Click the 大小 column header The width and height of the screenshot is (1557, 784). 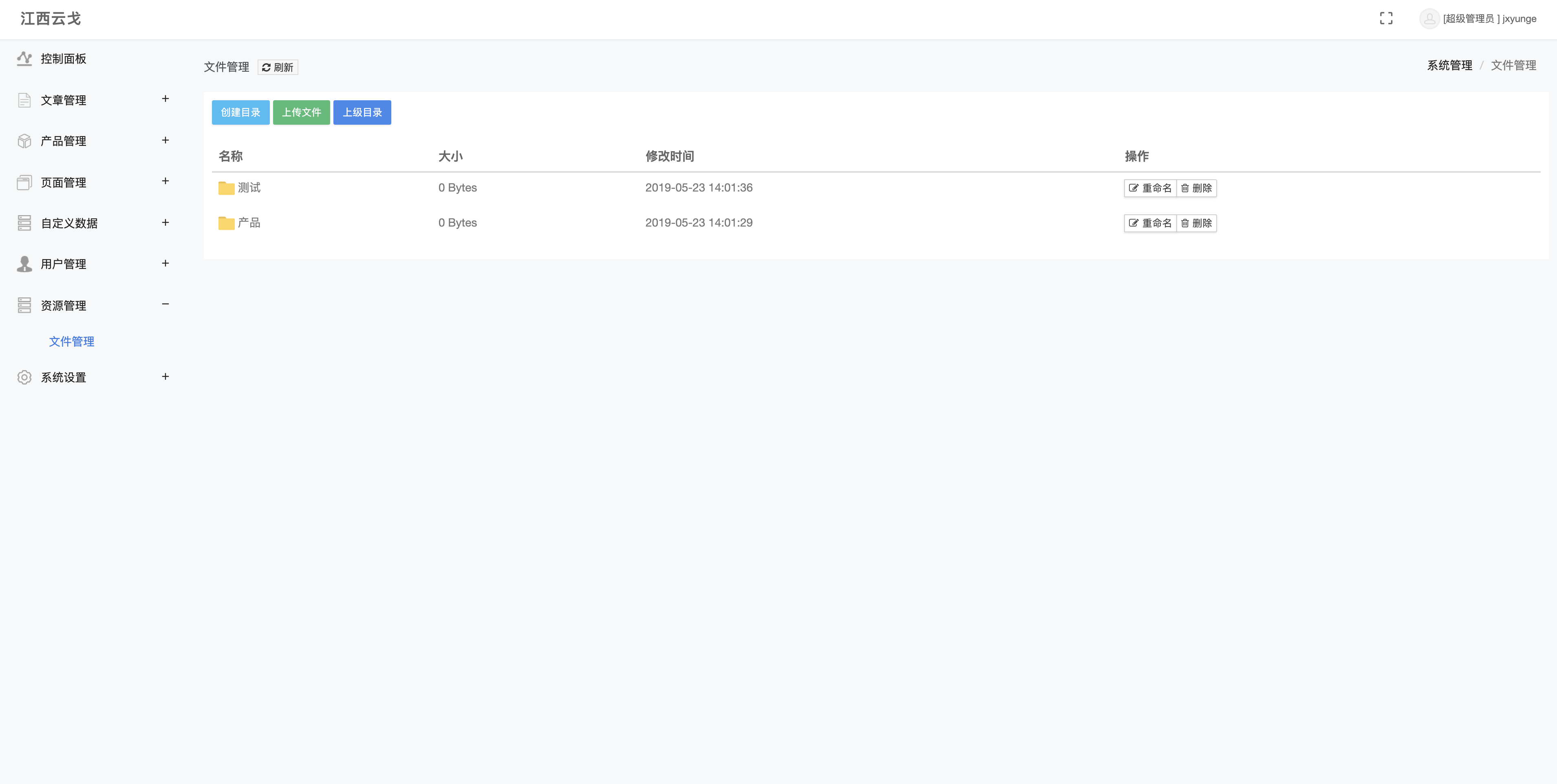click(450, 156)
